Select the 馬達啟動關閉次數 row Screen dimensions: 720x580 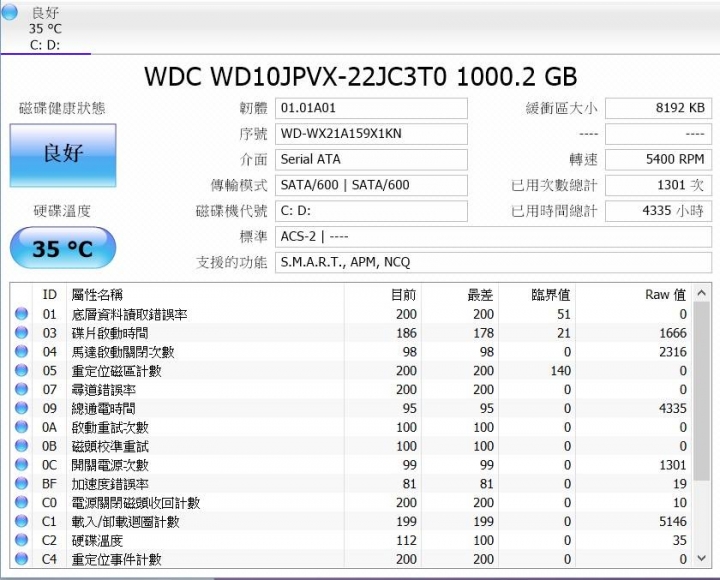click(x=351, y=352)
